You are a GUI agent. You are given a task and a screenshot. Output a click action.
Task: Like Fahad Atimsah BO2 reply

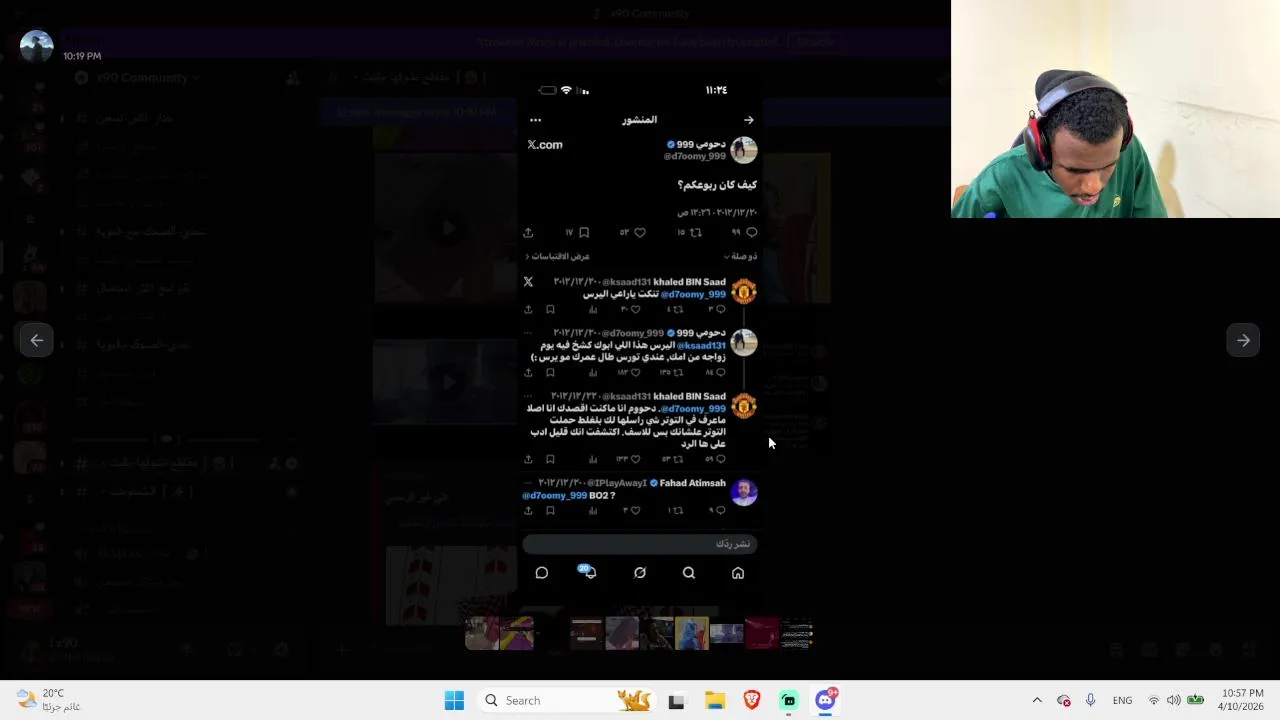click(x=635, y=510)
